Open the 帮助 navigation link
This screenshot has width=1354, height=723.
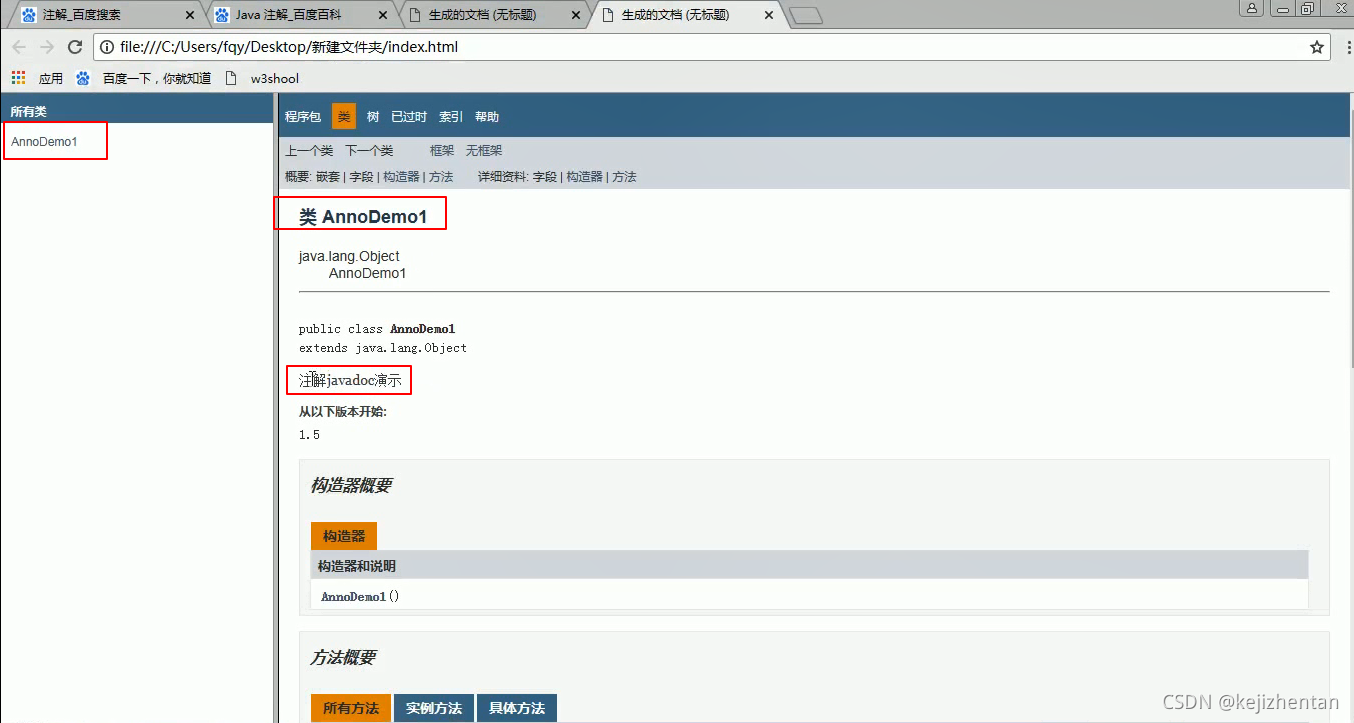tap(487, 117)
